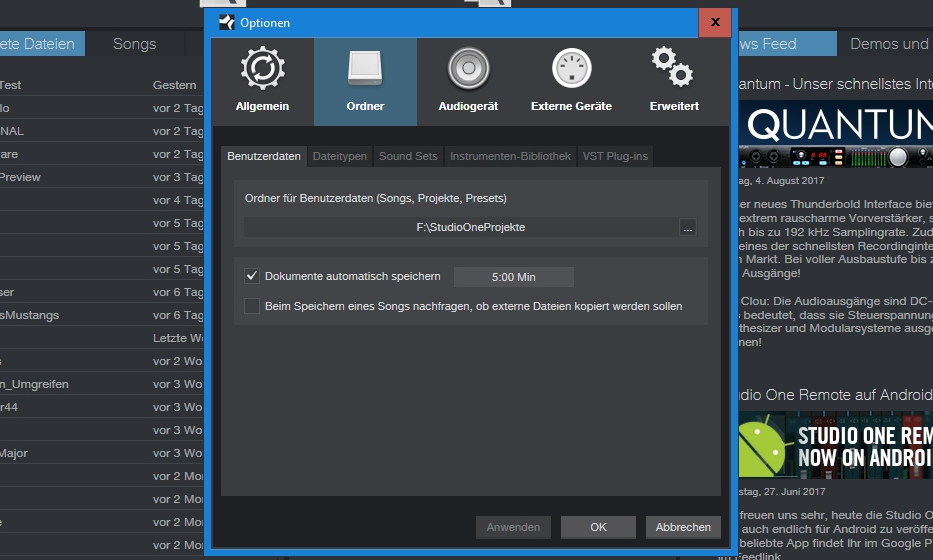Open the Instrumenten-Bibliothek tab
This screenshot has height=560, width=933.
pyautogui.click(x=510, y=157)
